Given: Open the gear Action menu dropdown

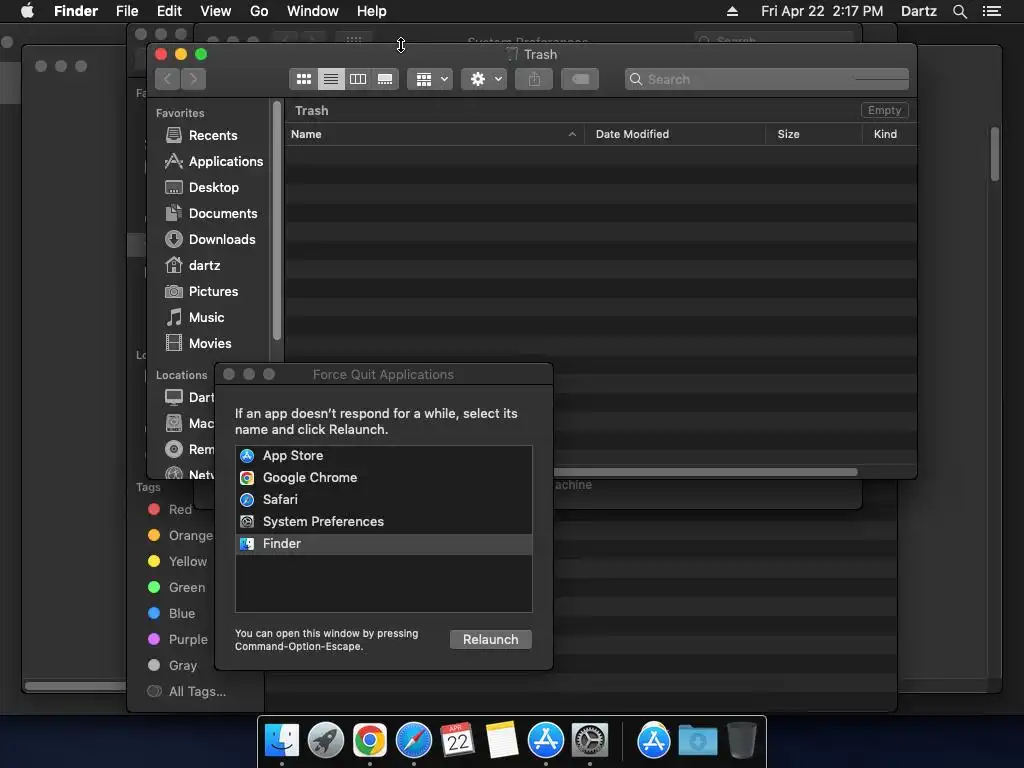Looking at the screenshot, I should pos(485,79).
